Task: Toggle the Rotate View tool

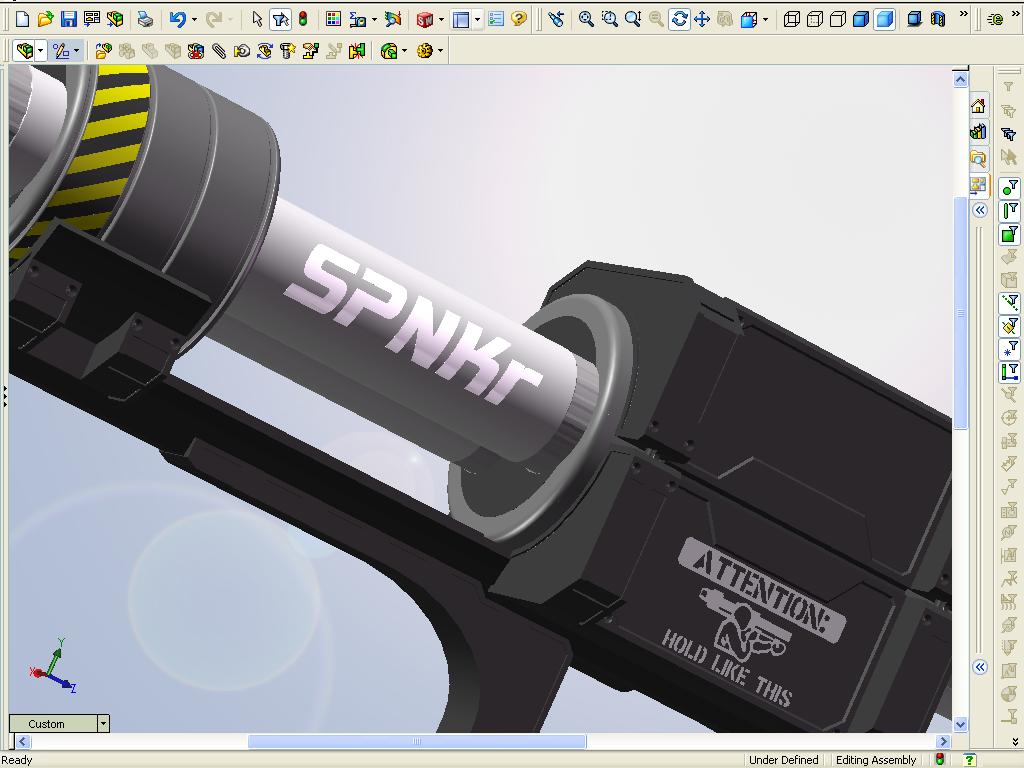Action: tap(679, 19)
